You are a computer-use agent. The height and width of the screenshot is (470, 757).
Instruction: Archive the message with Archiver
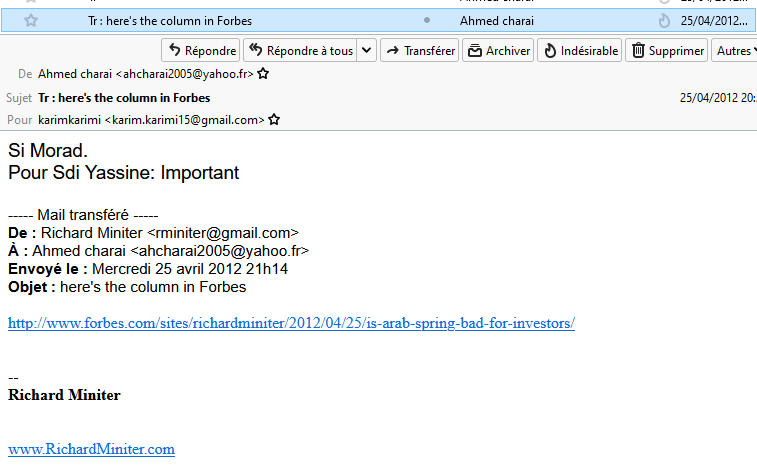click(x=498, y=50)
